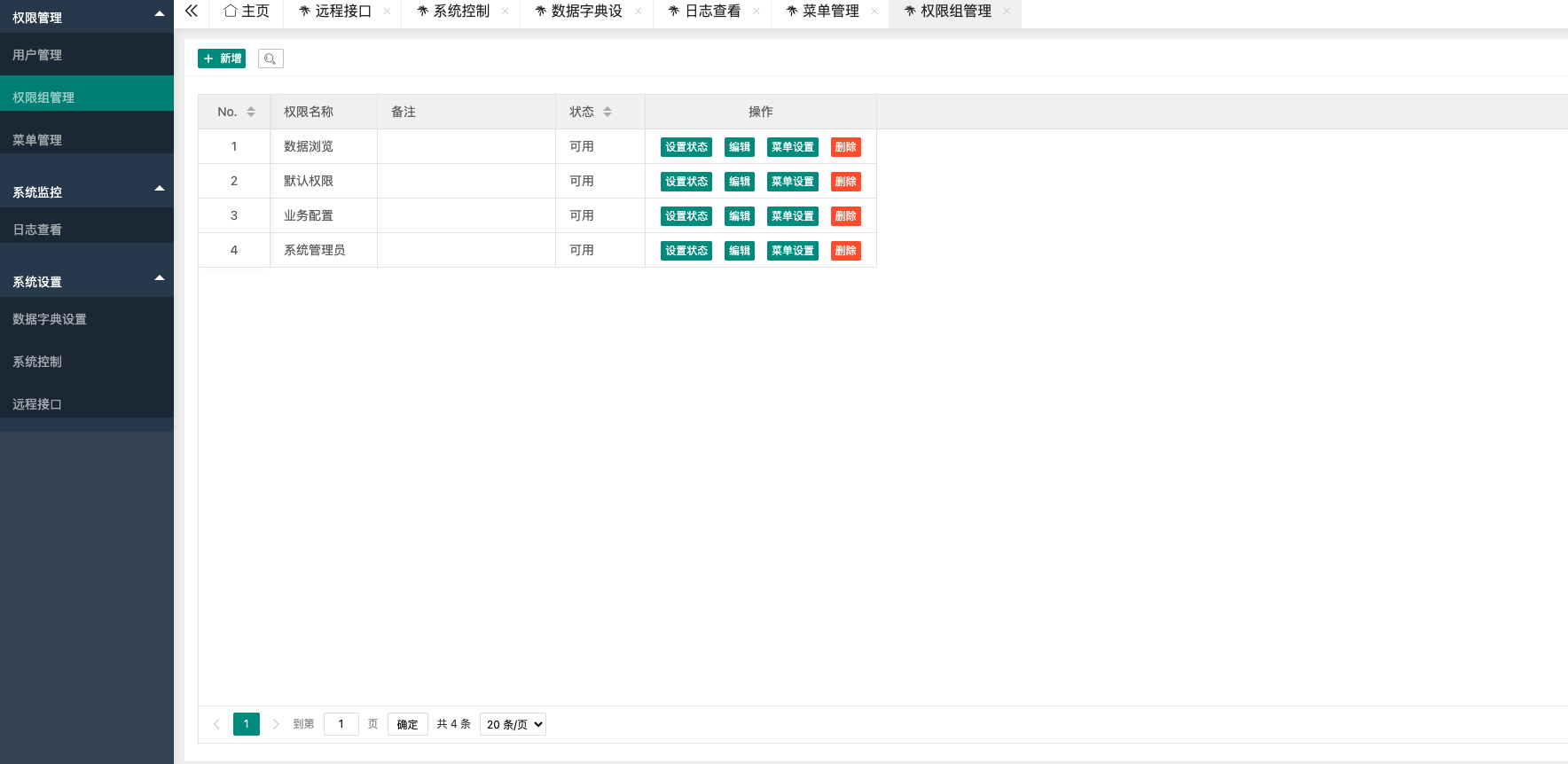This screenshot has height=764, width=1568.
Task: Click 菜单设置 for 数据浏览 row
Action: click(793, 147)
